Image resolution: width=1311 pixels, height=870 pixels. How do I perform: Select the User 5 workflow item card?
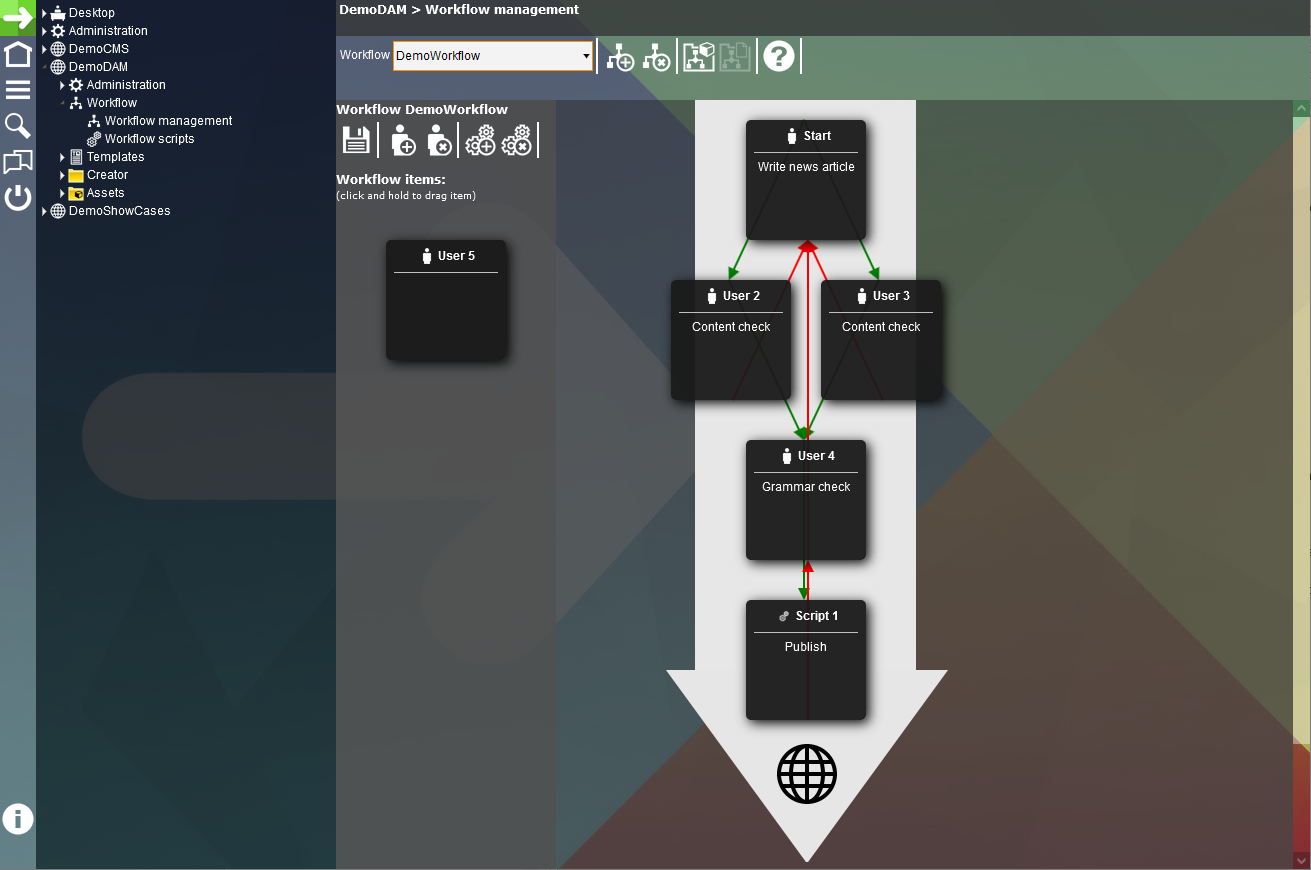(x=446, y=300)
